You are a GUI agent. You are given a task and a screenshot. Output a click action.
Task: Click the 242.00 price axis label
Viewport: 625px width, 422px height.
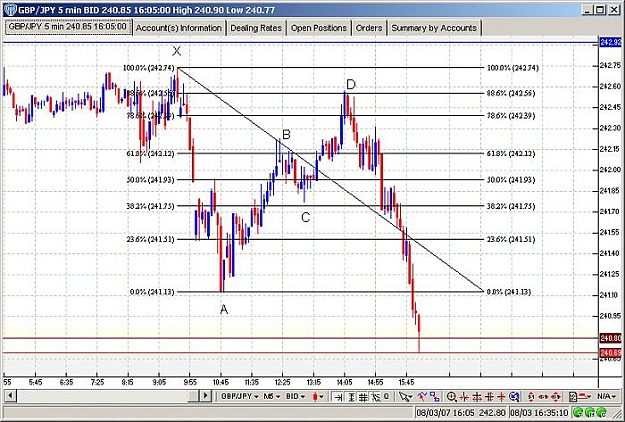pyautogui.click(x=611, y=170)
